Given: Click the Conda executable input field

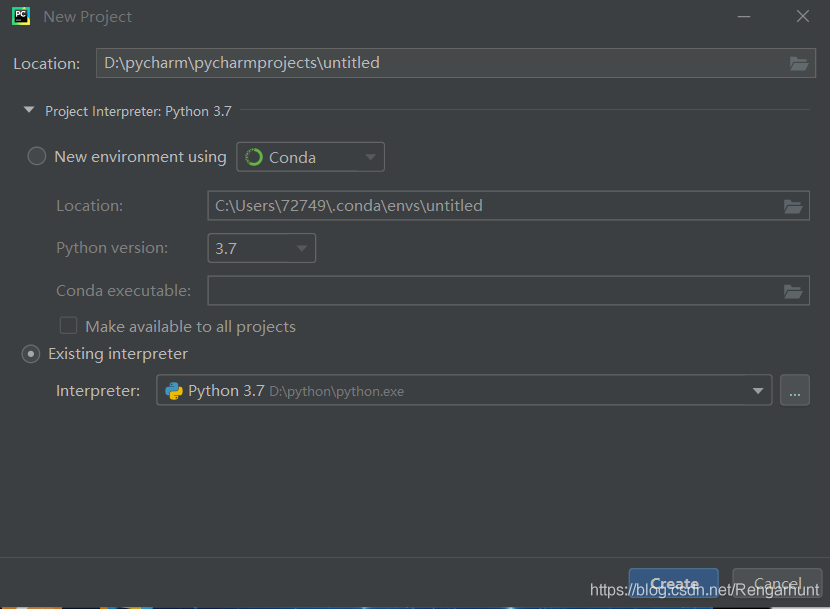Looking at the screenshot, I should click(x=508, y=290).
